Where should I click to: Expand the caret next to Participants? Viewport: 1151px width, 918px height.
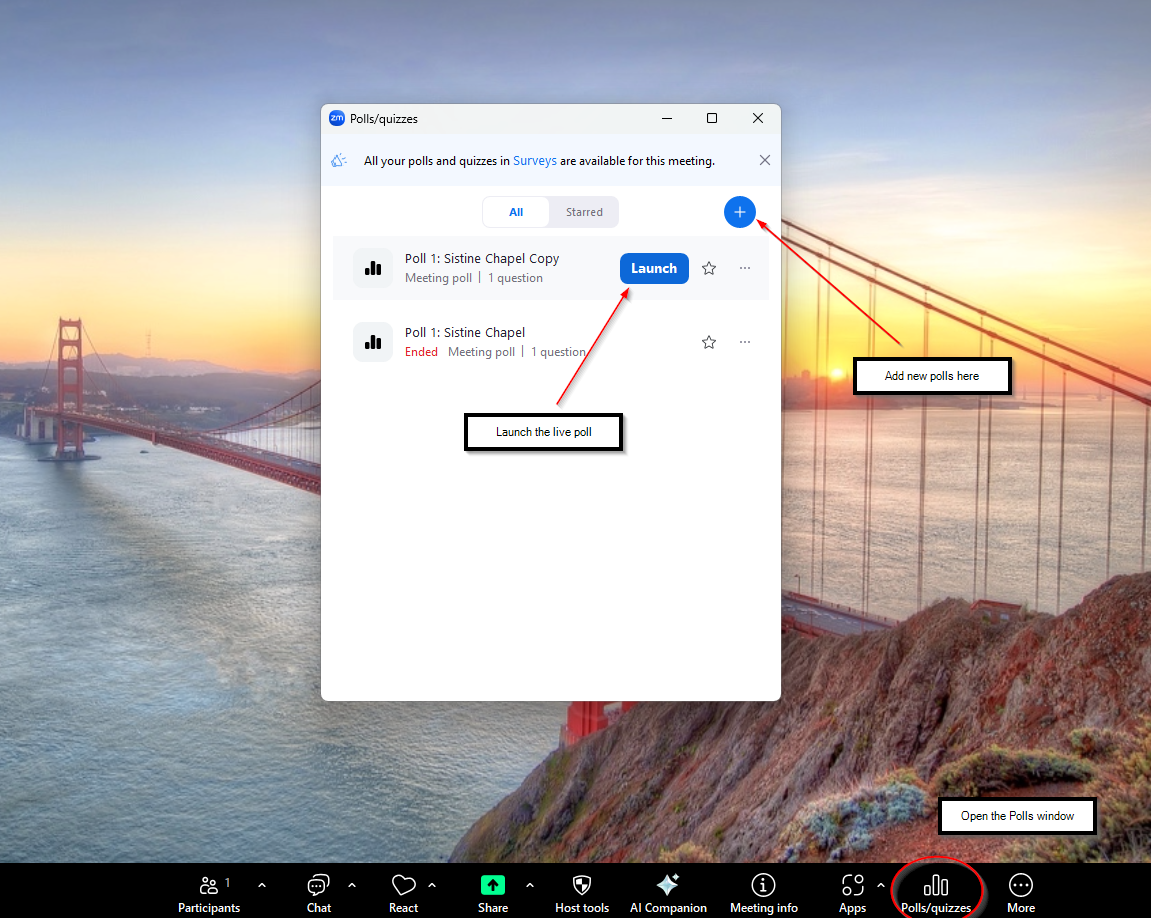262,885
